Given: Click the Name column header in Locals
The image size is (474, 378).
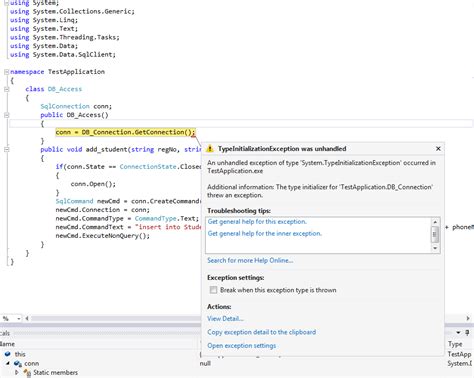Looking at the screenshot, I should [x=7, y=344].
